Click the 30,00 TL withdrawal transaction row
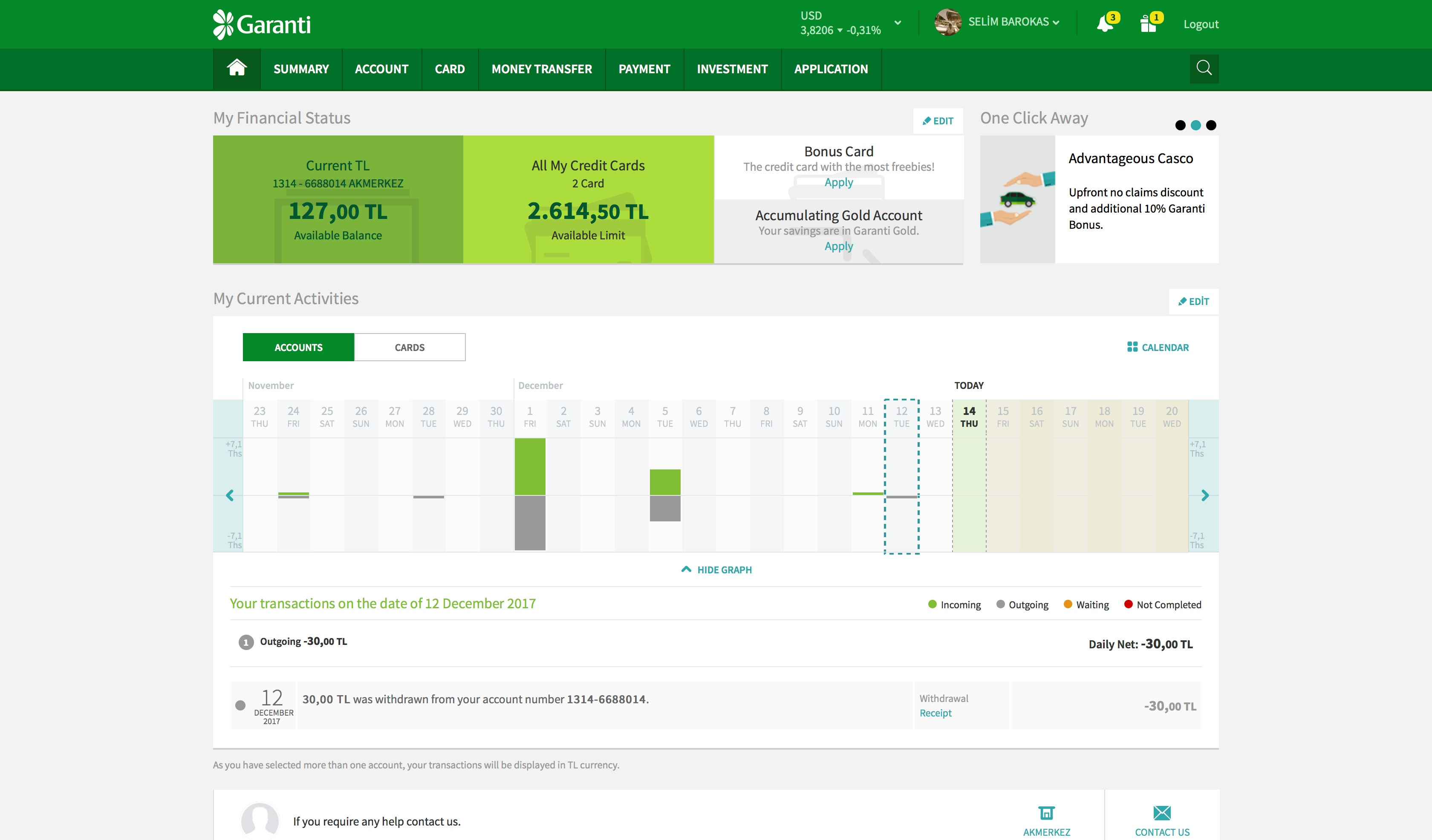 (716, 705)
